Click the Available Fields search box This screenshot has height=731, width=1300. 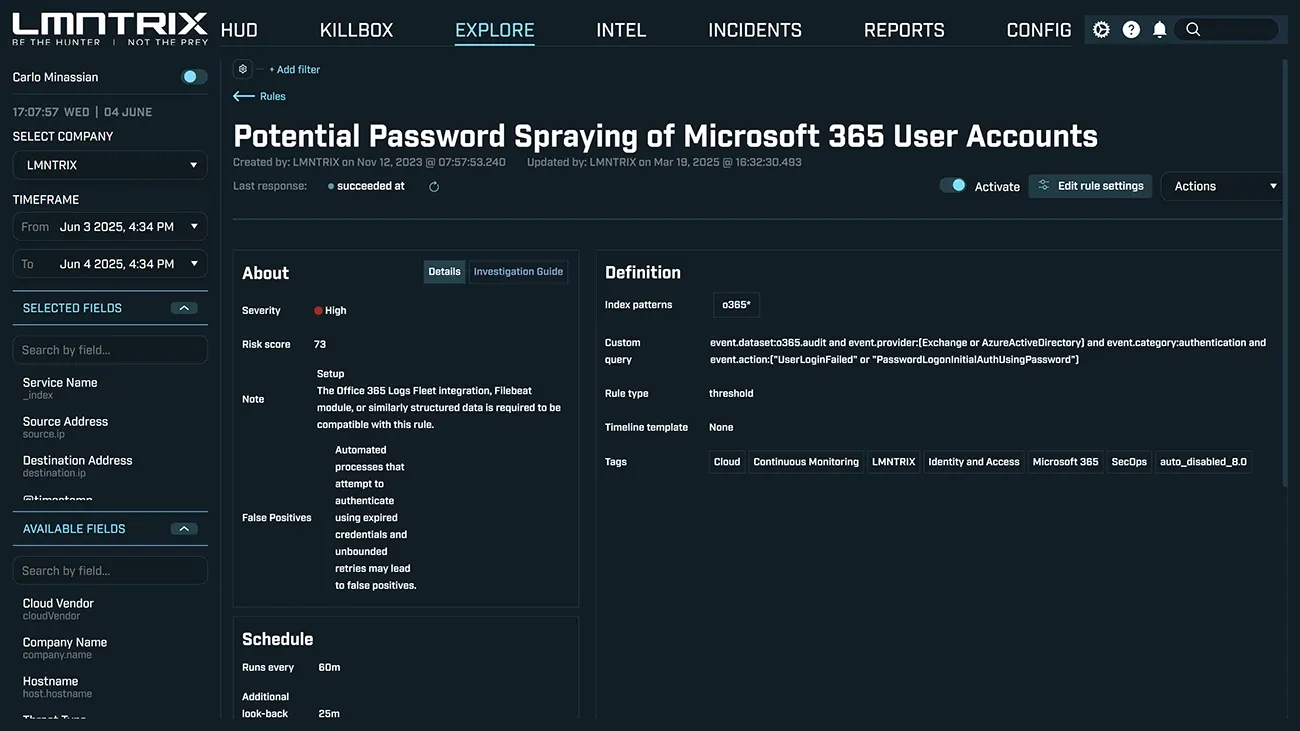tap(110, 571)
